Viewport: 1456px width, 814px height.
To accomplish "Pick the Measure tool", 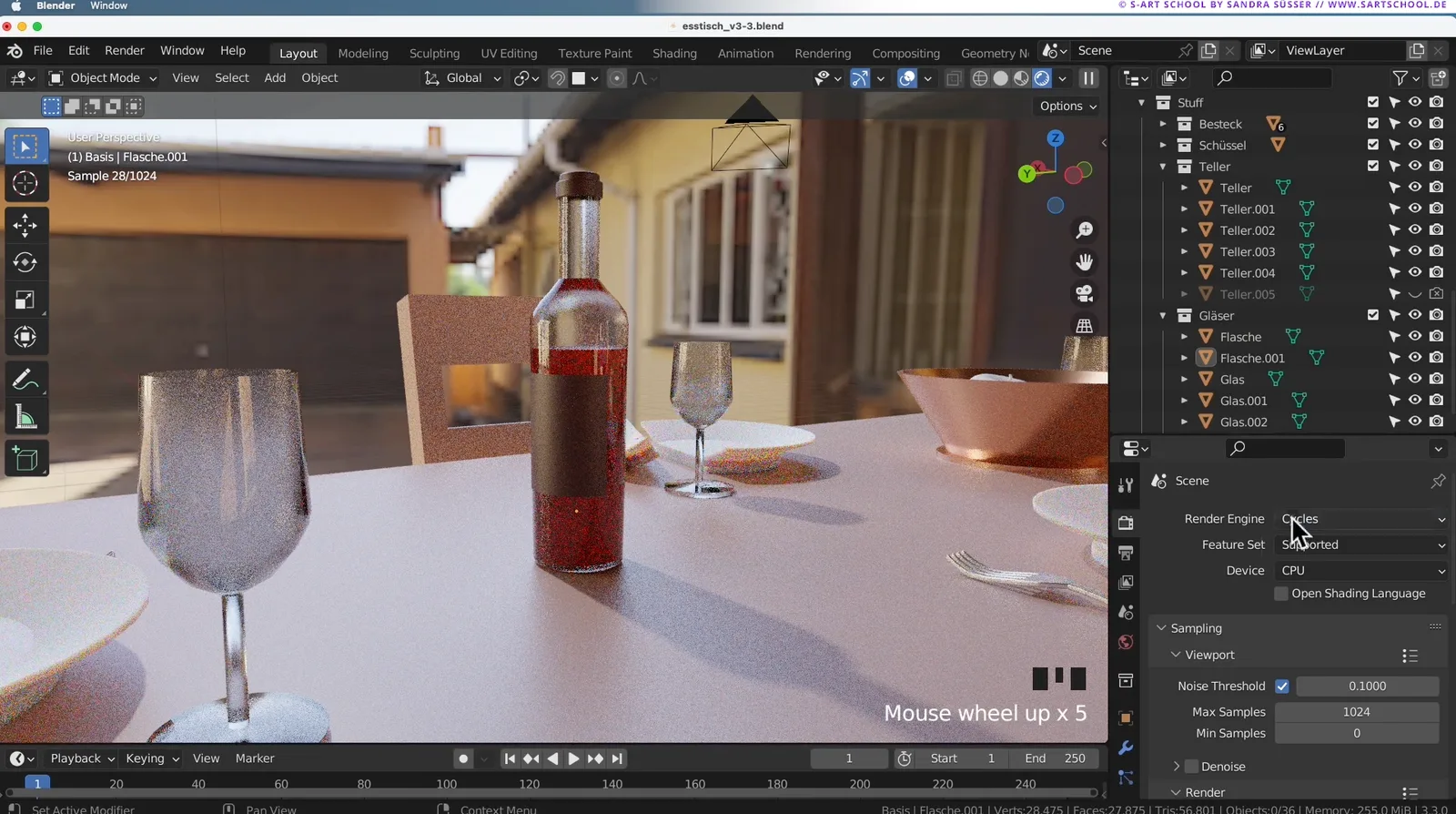I will pos(25,417).
